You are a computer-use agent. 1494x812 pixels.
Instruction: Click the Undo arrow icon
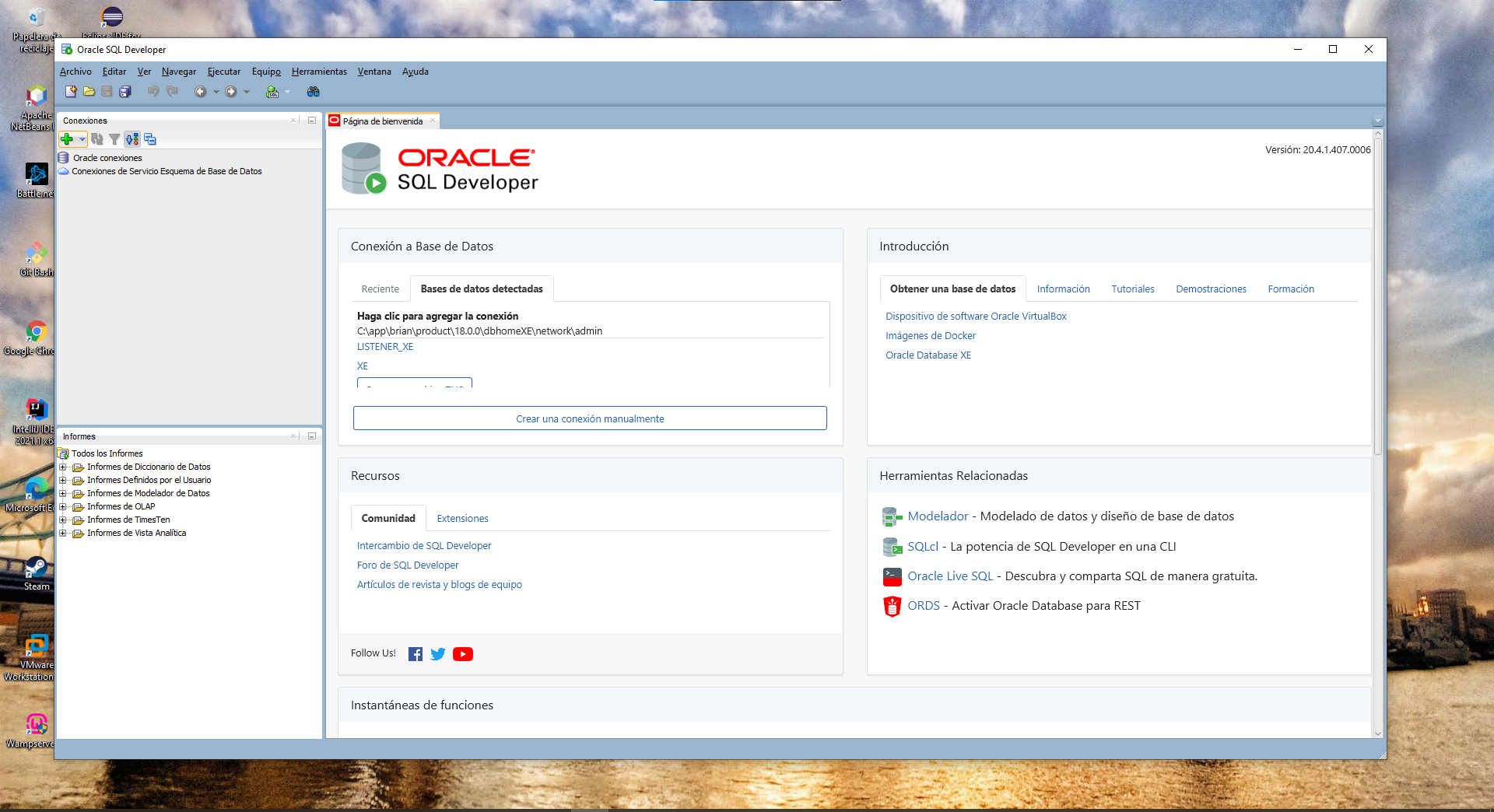pos(153,92)
